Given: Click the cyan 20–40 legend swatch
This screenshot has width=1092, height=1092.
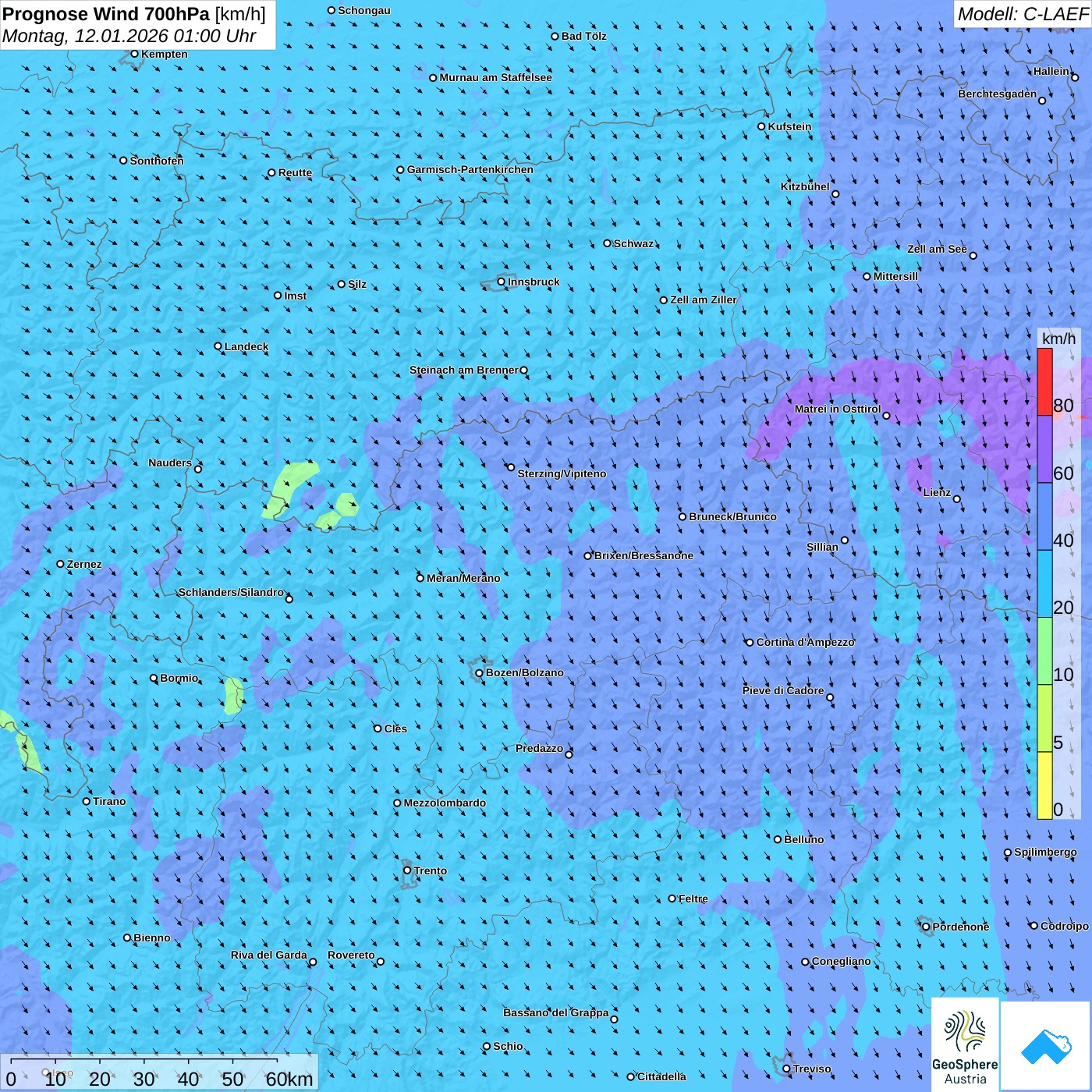Looking at the screenshot, I should 1044,584.
